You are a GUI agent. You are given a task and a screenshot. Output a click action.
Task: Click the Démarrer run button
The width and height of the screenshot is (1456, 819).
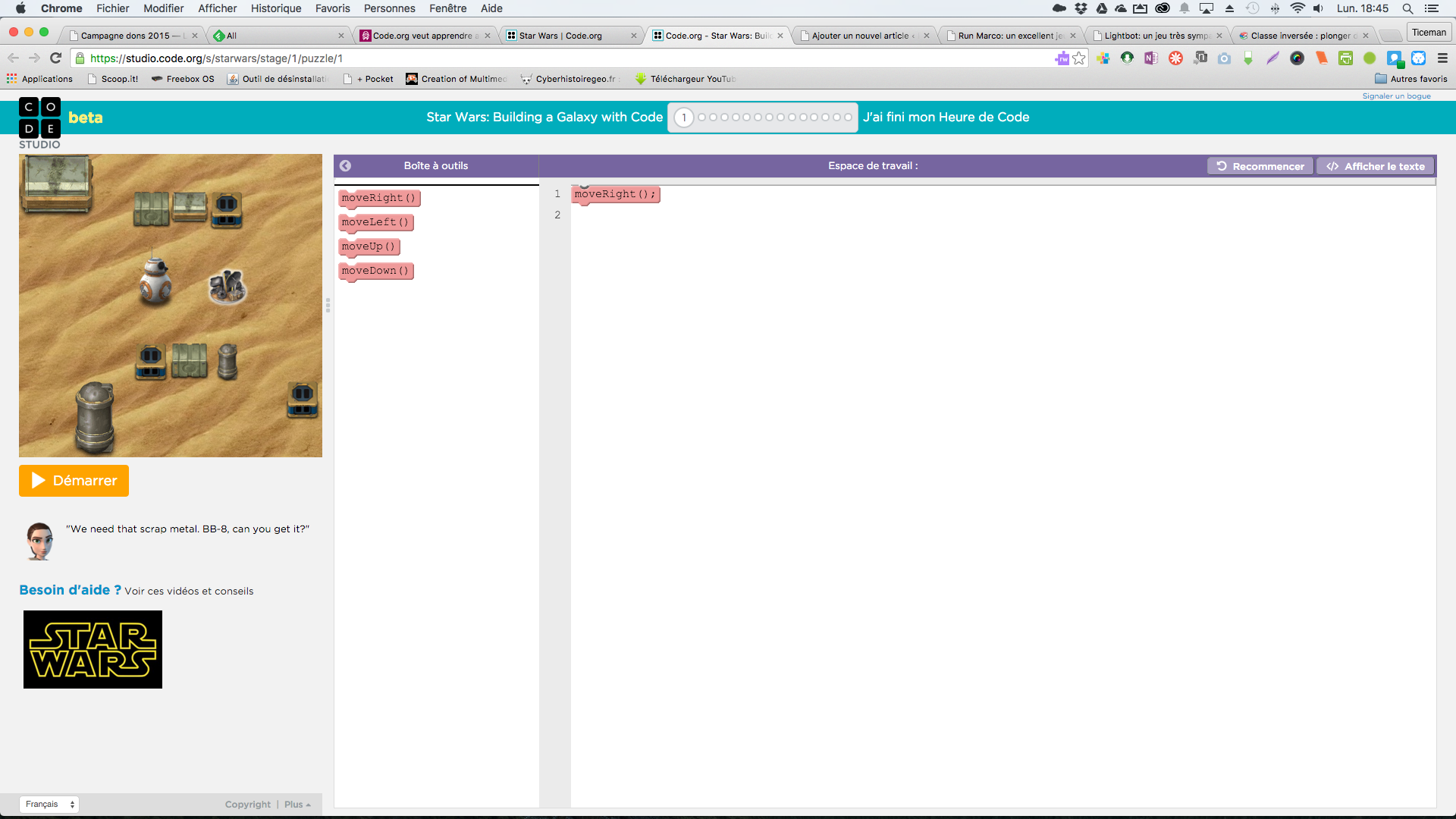pos(74,481)
